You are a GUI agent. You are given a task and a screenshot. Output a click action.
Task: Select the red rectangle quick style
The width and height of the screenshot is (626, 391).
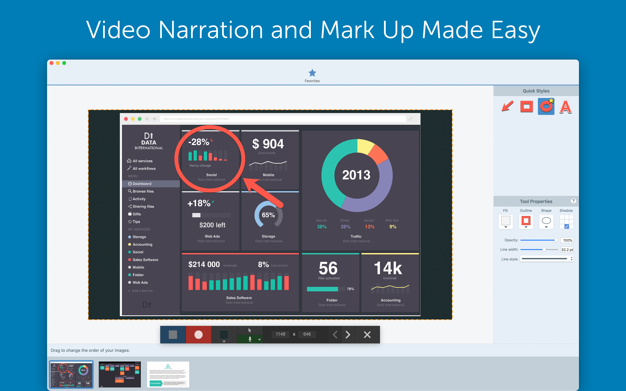tap(527, 107)
